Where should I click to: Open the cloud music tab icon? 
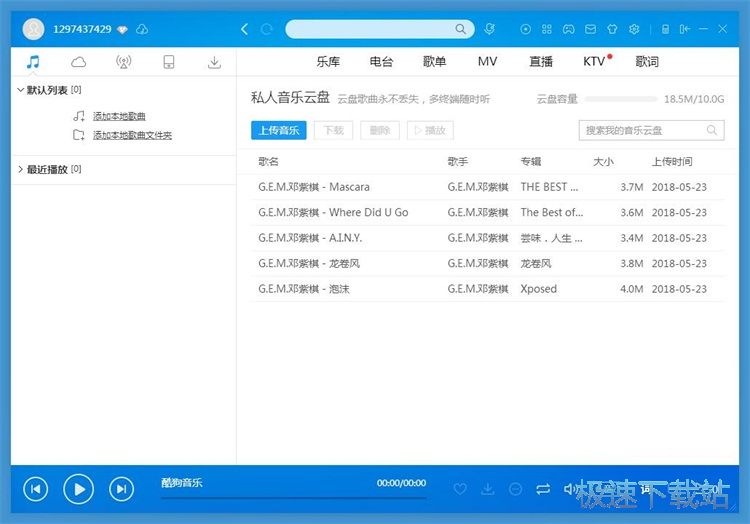78,62
